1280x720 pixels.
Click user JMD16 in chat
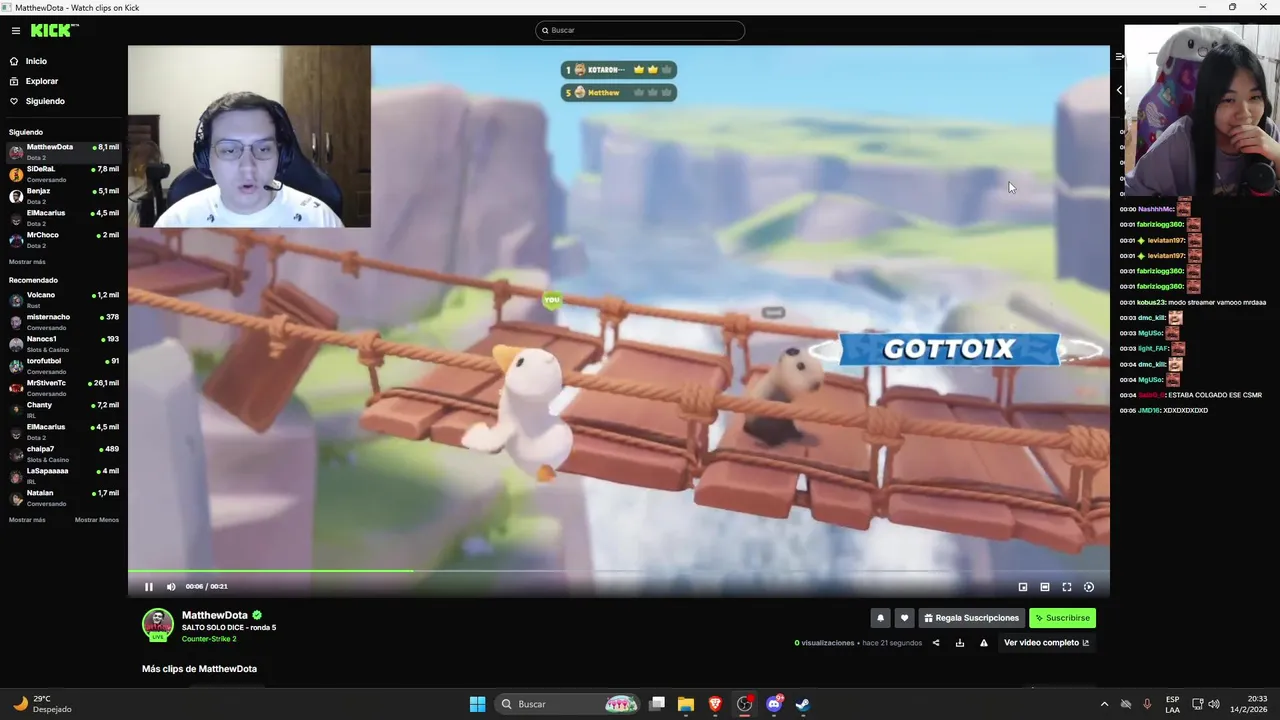click(x=1149, y=411)
